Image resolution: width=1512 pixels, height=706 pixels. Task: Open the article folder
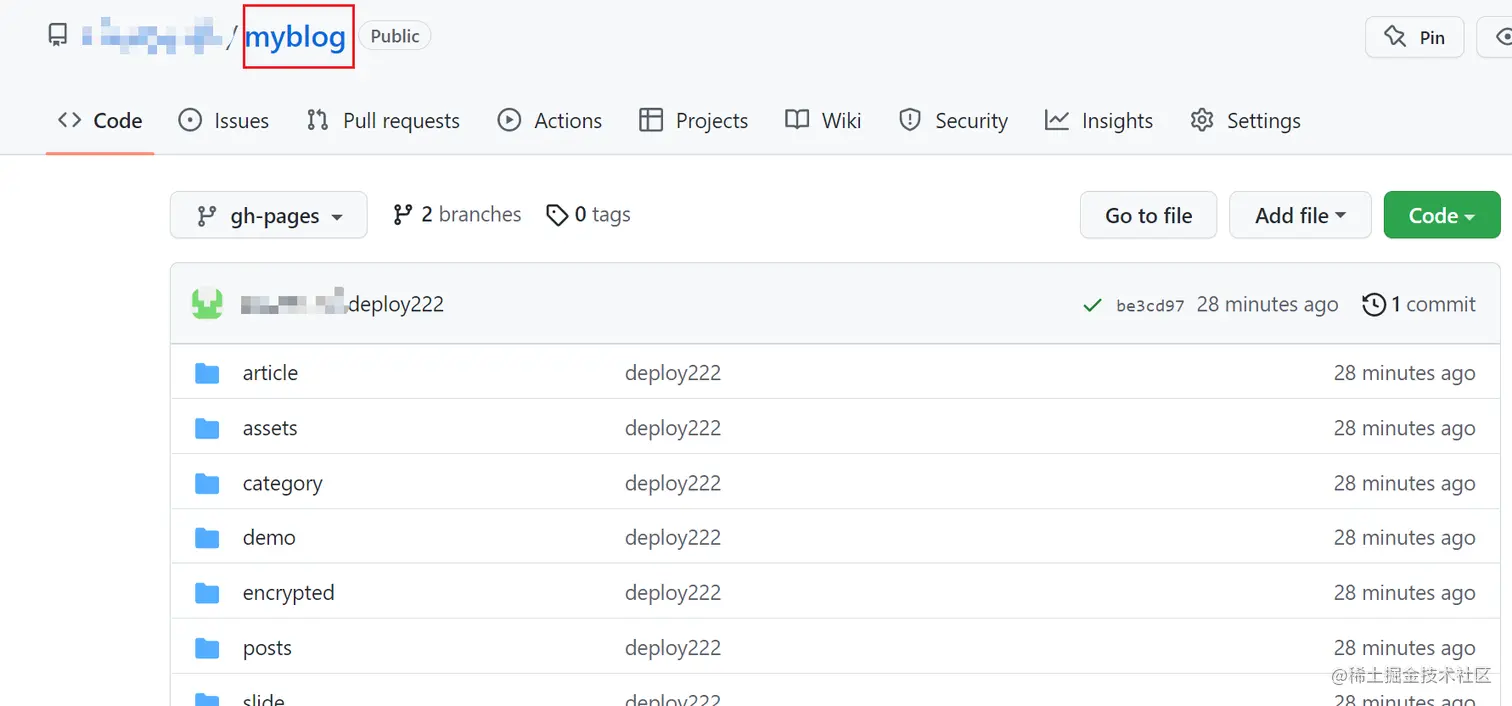point(270,373)
